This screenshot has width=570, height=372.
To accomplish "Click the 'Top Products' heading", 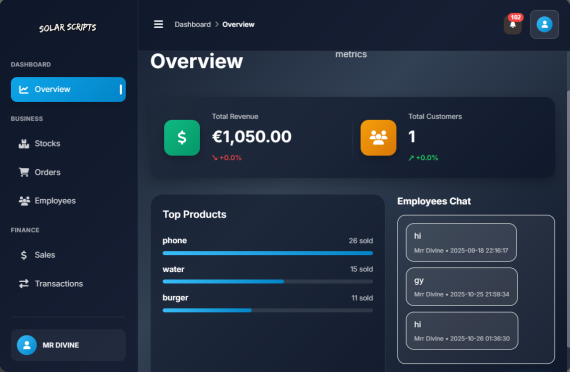I will click(194, 215).
